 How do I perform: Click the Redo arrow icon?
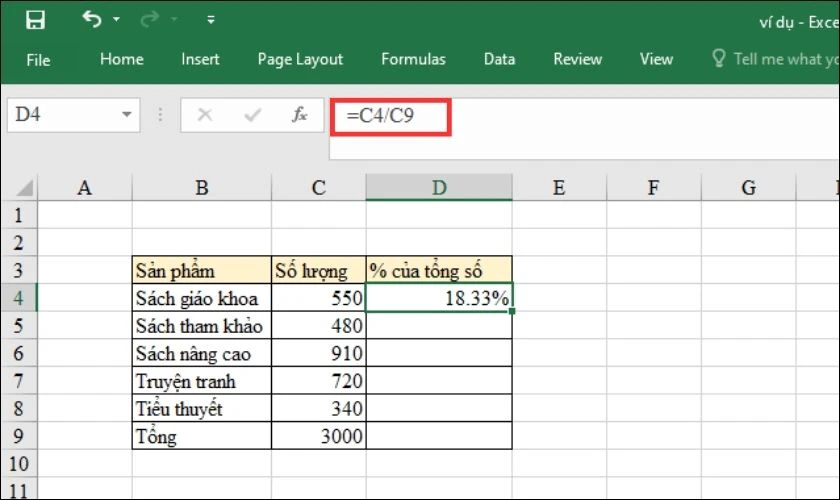(149, 19)
